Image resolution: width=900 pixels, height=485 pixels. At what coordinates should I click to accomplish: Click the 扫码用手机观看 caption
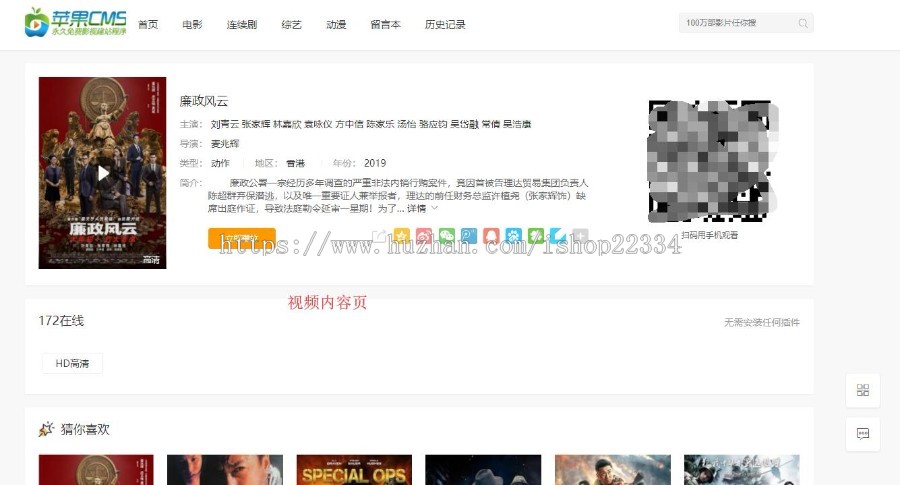click(x=710, y=235)
